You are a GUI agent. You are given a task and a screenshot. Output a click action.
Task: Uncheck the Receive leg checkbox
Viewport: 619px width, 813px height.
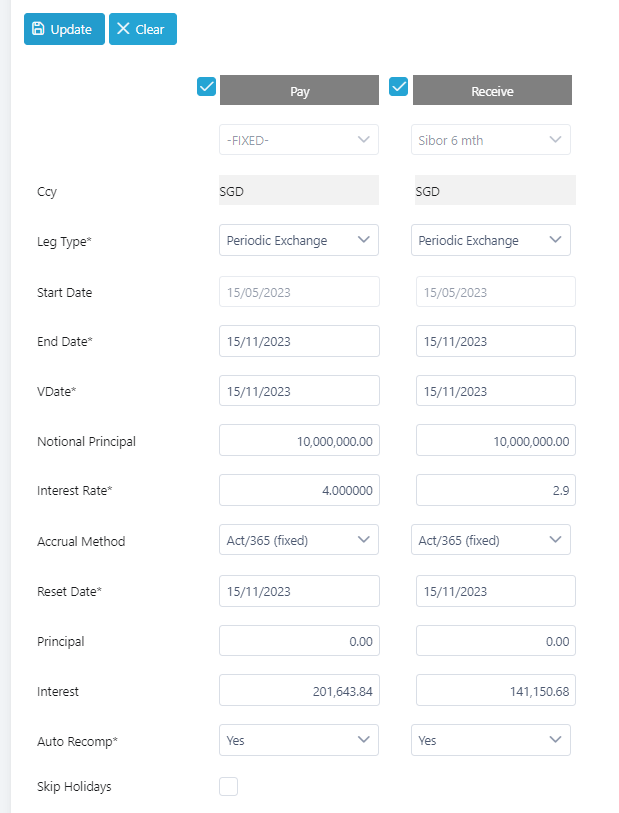tap(398, 87)
